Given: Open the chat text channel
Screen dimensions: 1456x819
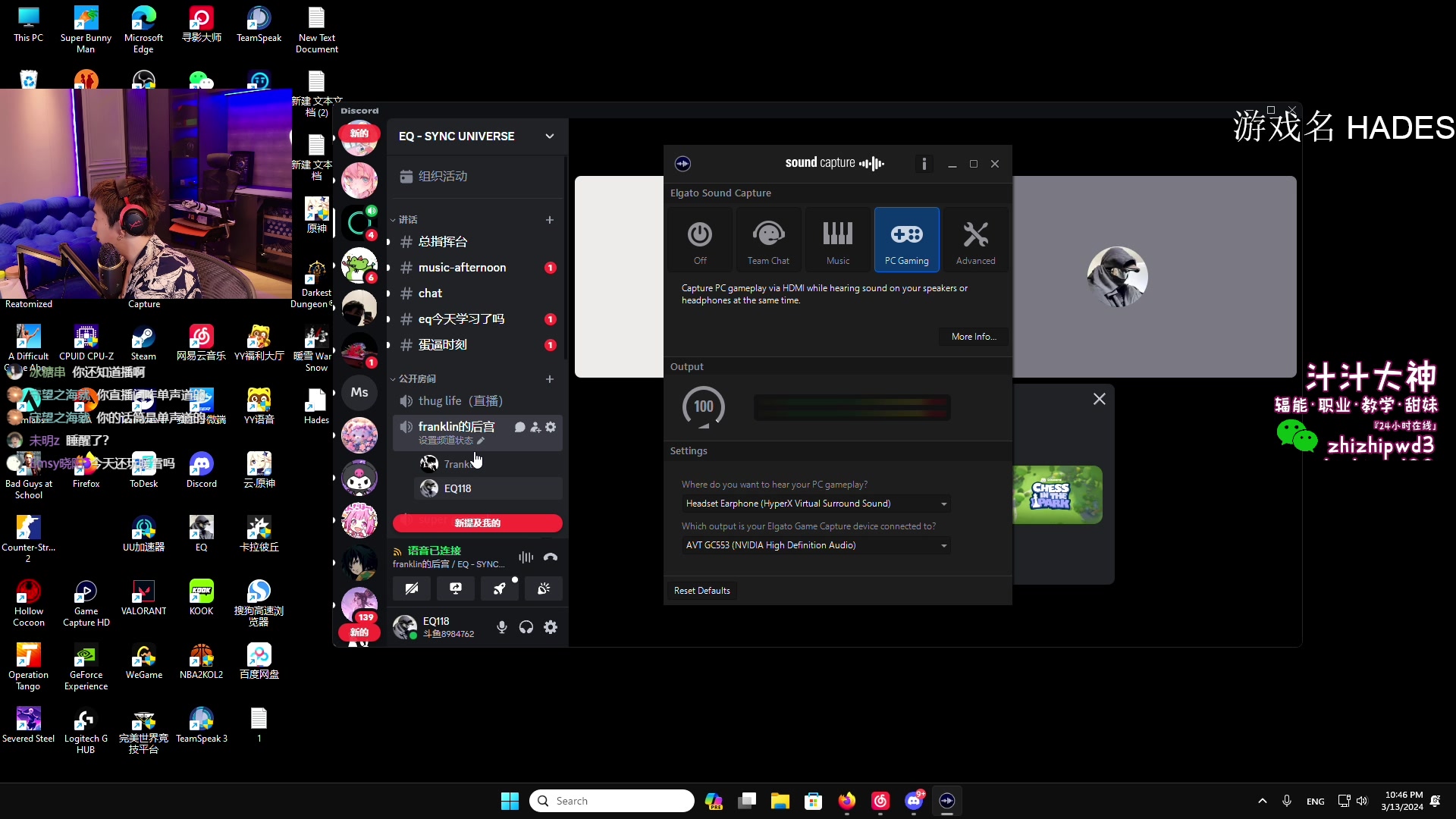Looking at the screenshot, I should click(x=477, y=293).
